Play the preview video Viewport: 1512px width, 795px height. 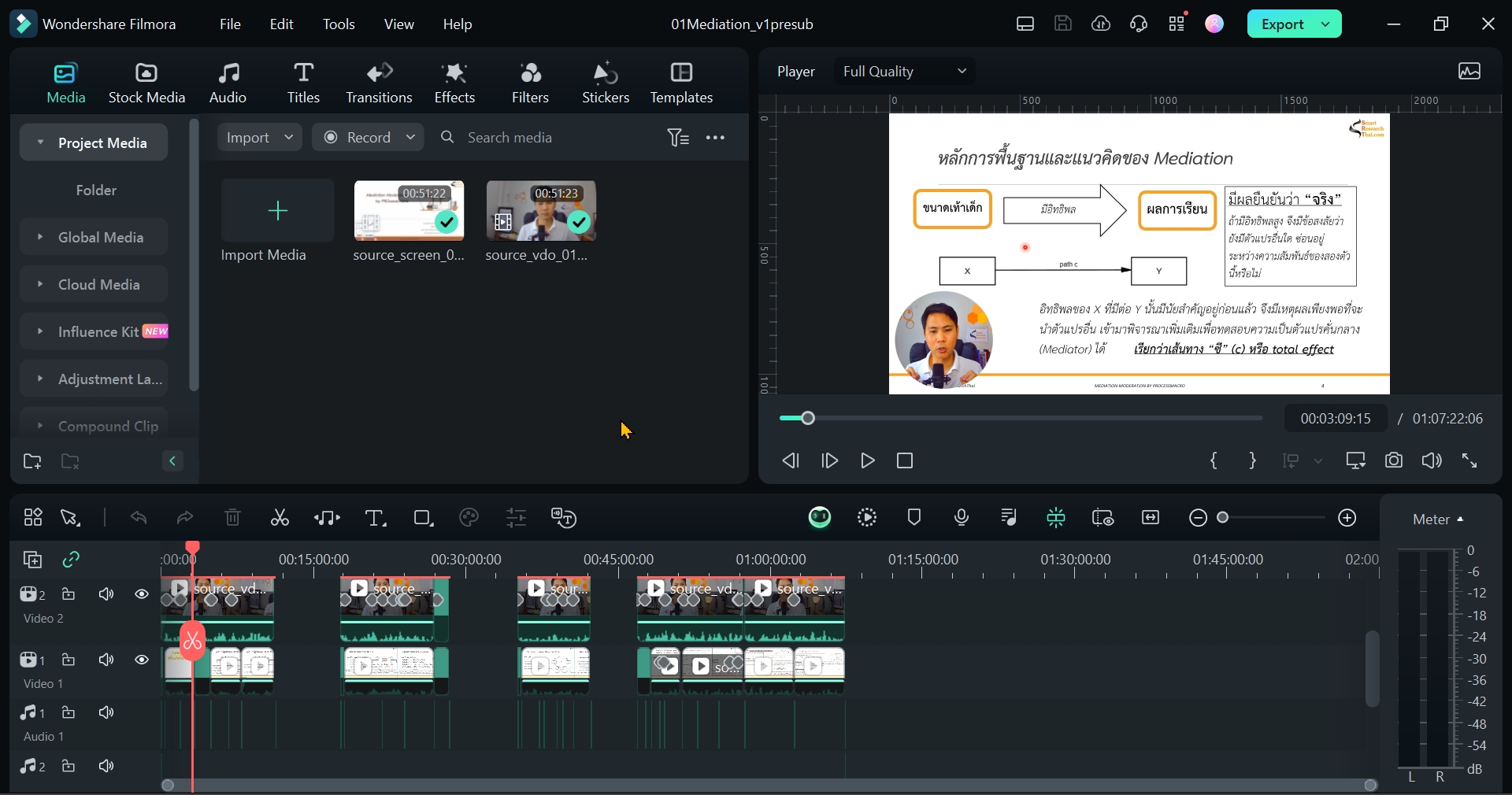tap(868, 460)
